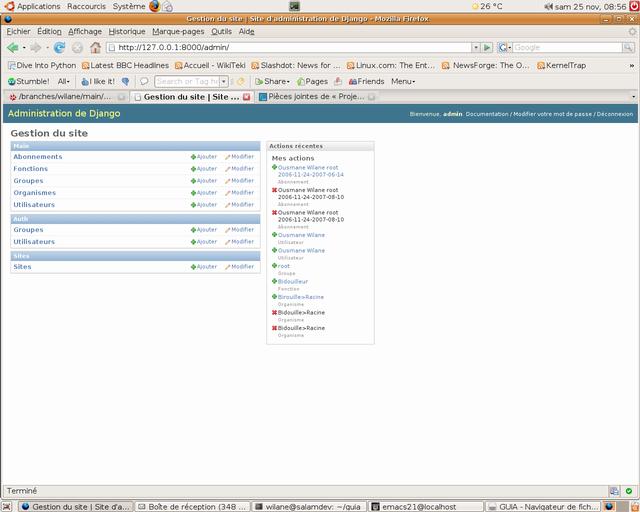Click the speech bubble review icon
Screen dimensions: 640x512
click(144, 81)
